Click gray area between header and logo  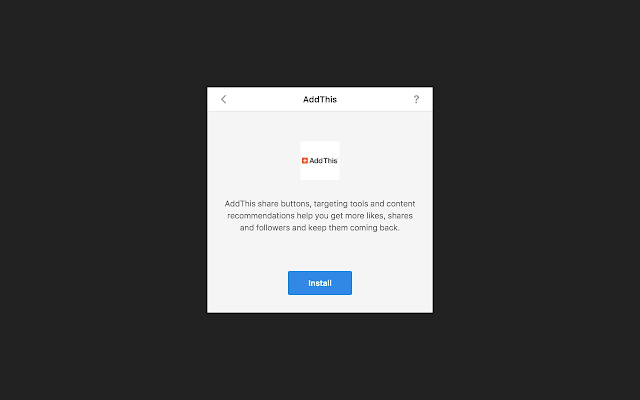(x=320, y=126)
